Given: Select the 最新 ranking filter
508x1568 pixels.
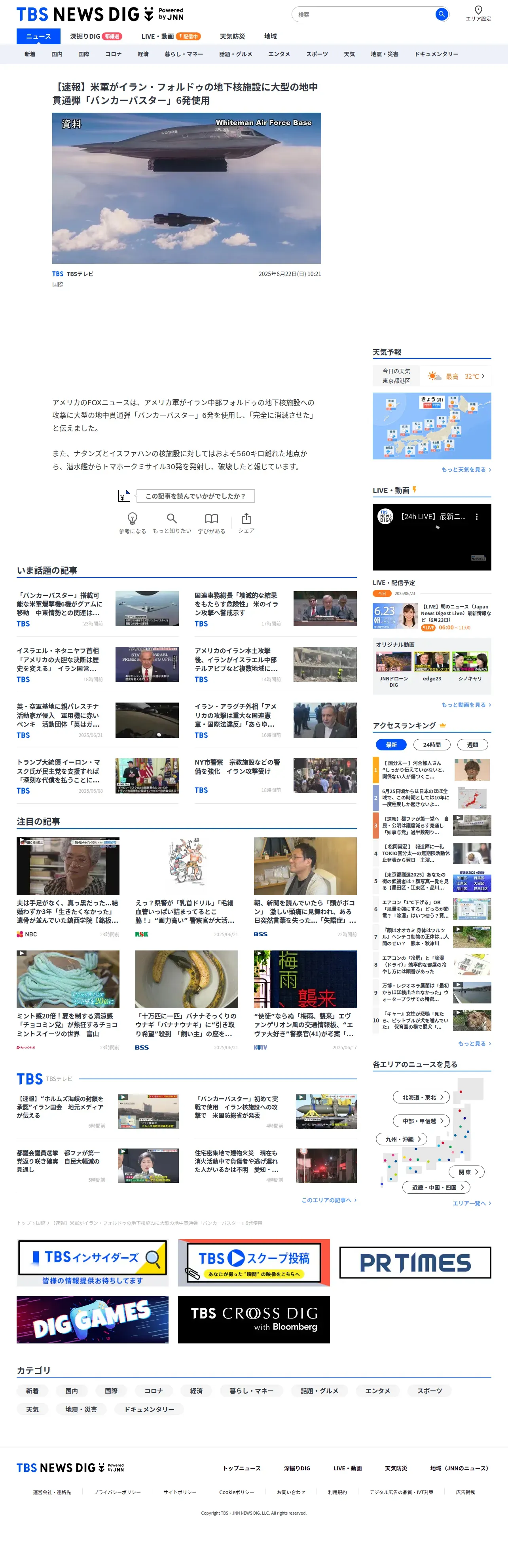Looking at the screenshot, I should coord(391,744).
